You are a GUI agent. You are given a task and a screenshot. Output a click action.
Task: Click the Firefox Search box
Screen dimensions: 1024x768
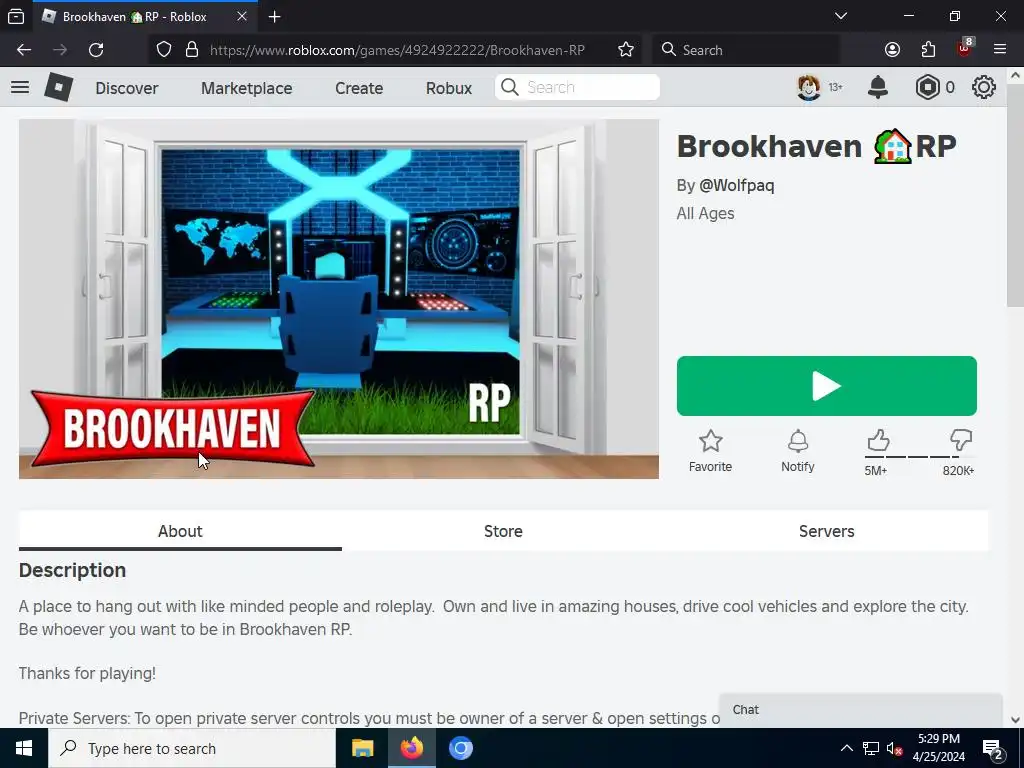coord(746,50)
